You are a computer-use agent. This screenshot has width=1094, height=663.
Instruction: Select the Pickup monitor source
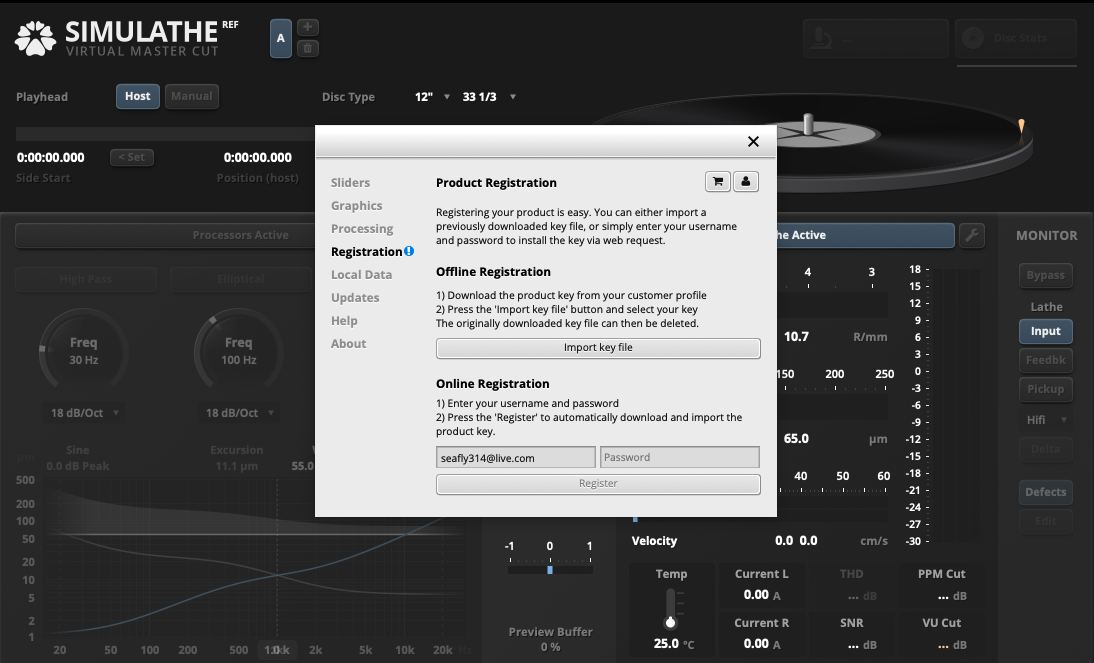(1045, 389)
